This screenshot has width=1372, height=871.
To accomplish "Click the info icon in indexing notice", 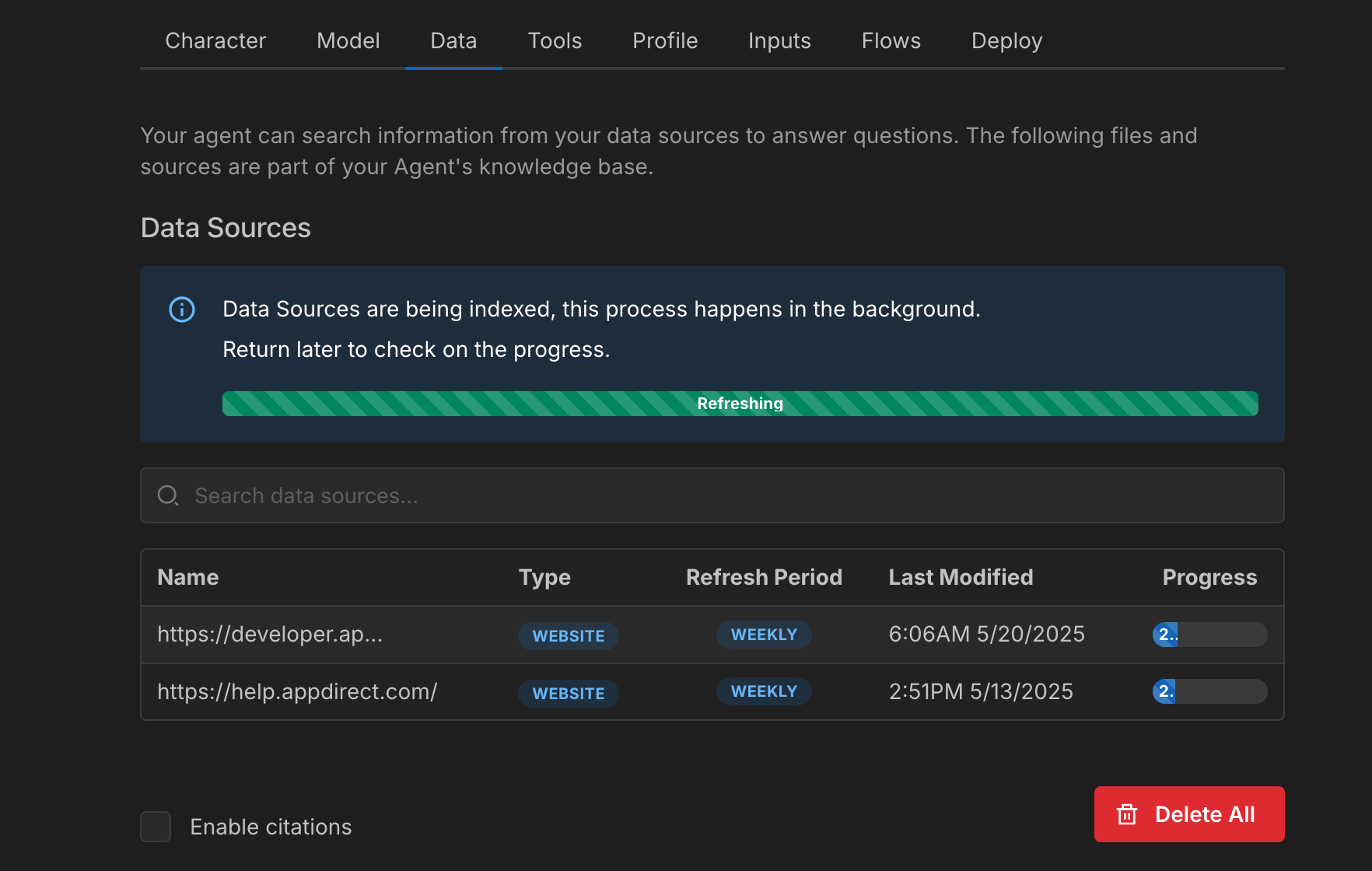I will tap(182, 310).
